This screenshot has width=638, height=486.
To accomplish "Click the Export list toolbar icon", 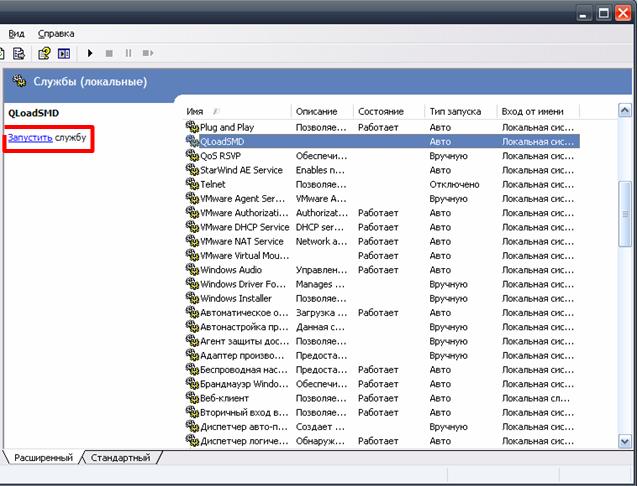I will point(19,53).
